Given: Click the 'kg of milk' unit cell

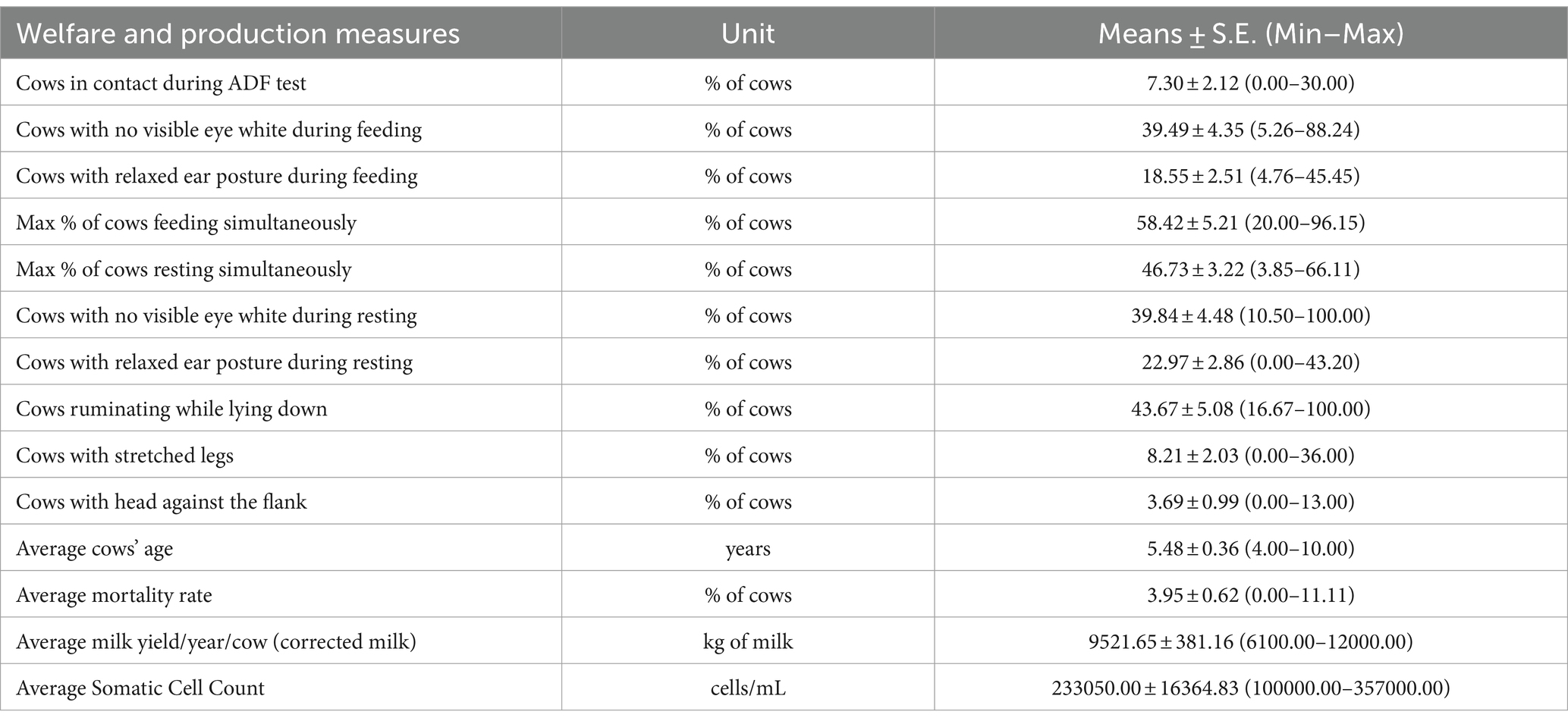Looking at the screenshot, I should tap(747, 642).
